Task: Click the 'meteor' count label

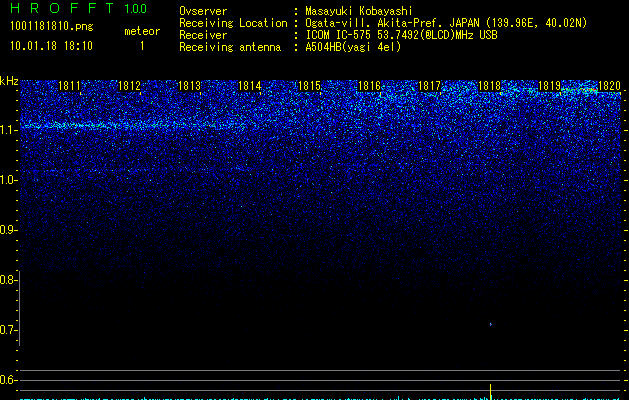Action: (x=142, y=31)
